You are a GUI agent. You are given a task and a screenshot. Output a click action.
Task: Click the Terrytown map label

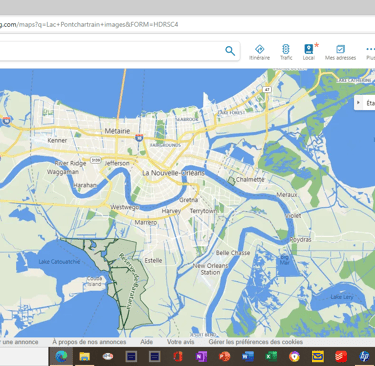click(204, 211)
